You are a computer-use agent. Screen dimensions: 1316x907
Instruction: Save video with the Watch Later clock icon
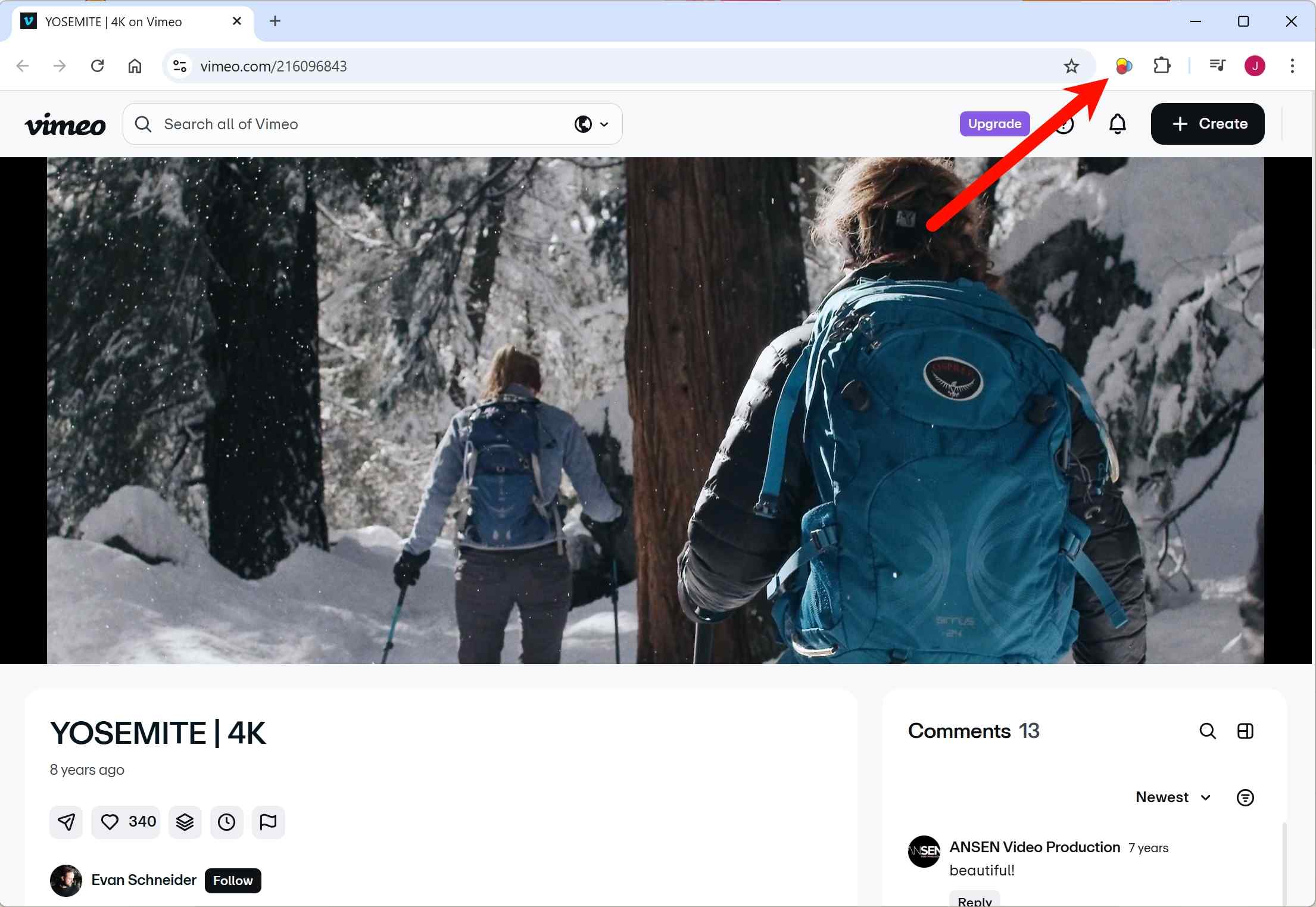coord(226,822)
